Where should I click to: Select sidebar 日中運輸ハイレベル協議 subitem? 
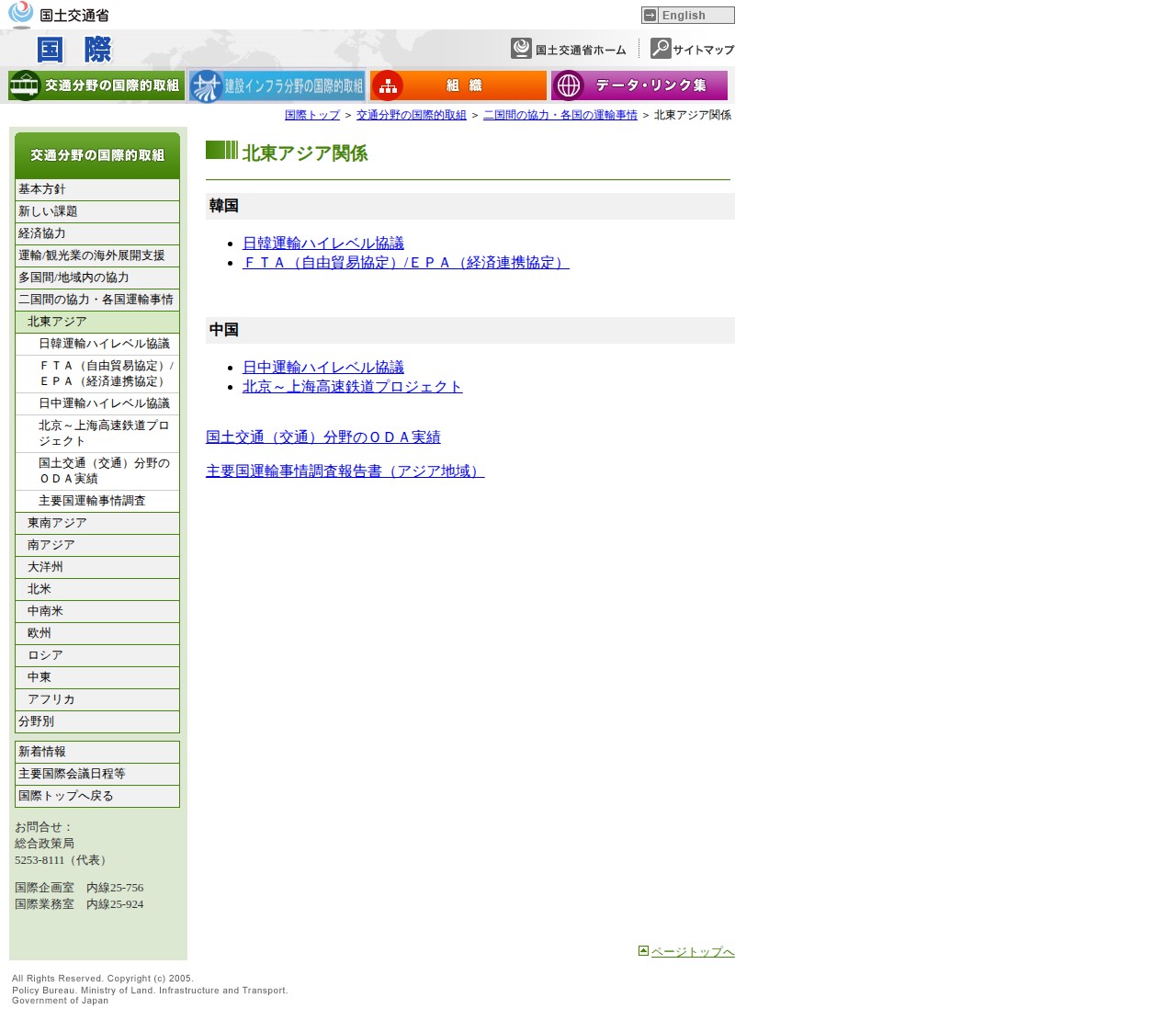[x=97, y=403]
